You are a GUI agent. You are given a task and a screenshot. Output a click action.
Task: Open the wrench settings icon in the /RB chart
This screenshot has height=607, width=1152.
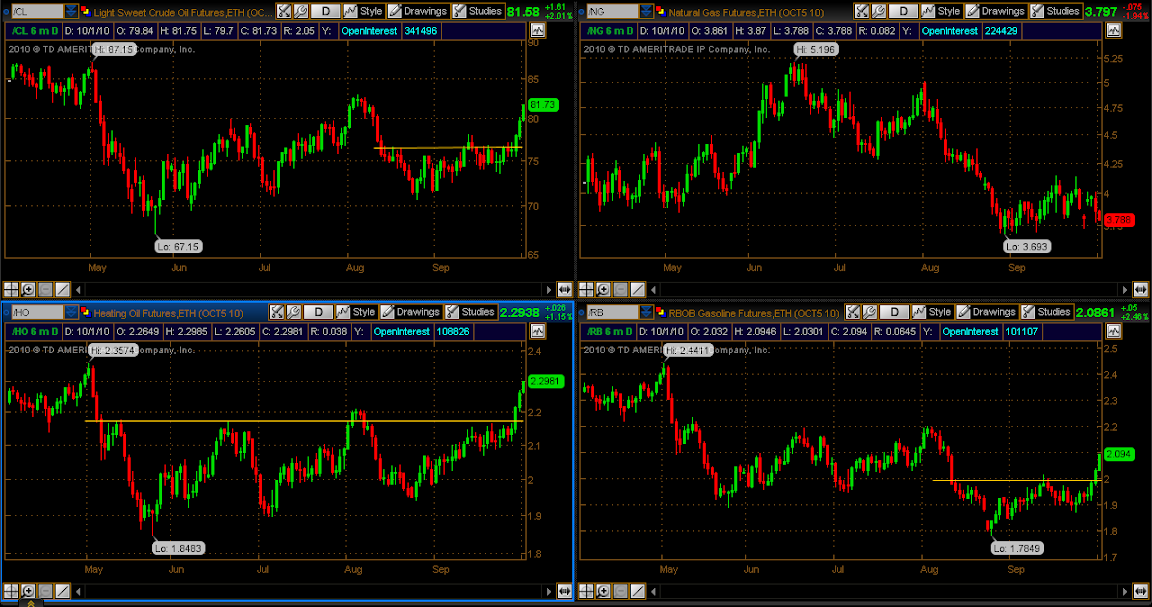coord(869,312)
